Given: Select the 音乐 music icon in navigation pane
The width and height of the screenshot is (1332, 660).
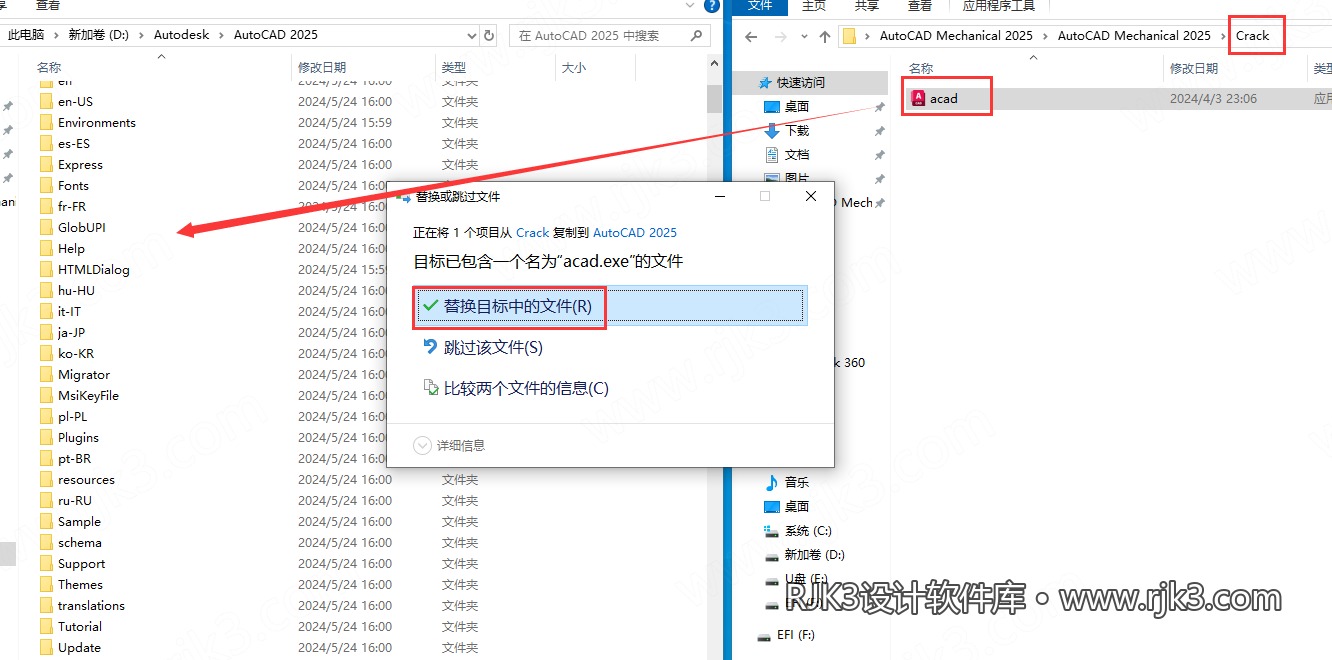Looking at the screenshot, I should pyautogui.click(x=771, y=482).
